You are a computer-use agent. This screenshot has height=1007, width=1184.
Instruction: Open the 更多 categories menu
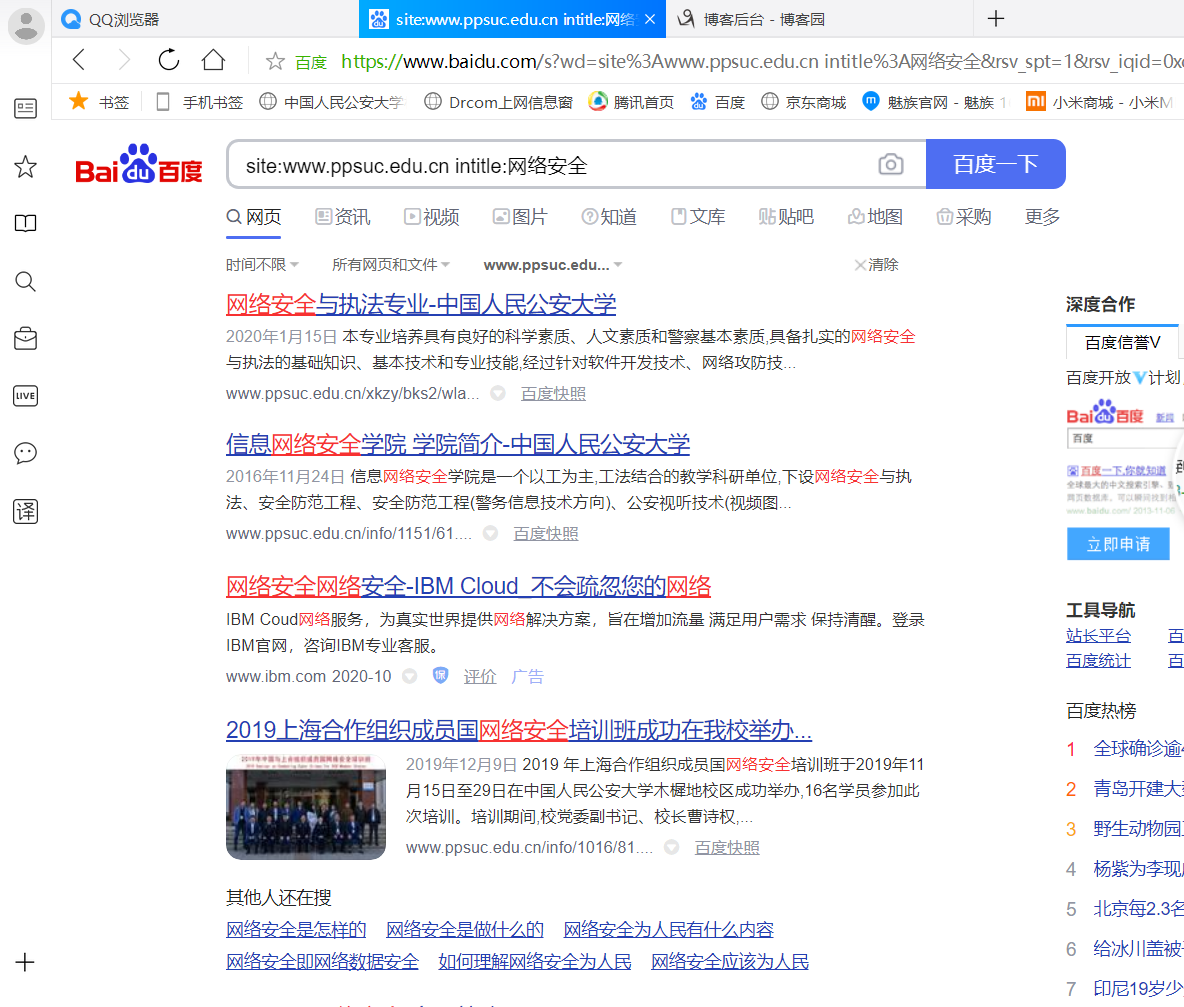point(1042,217)
